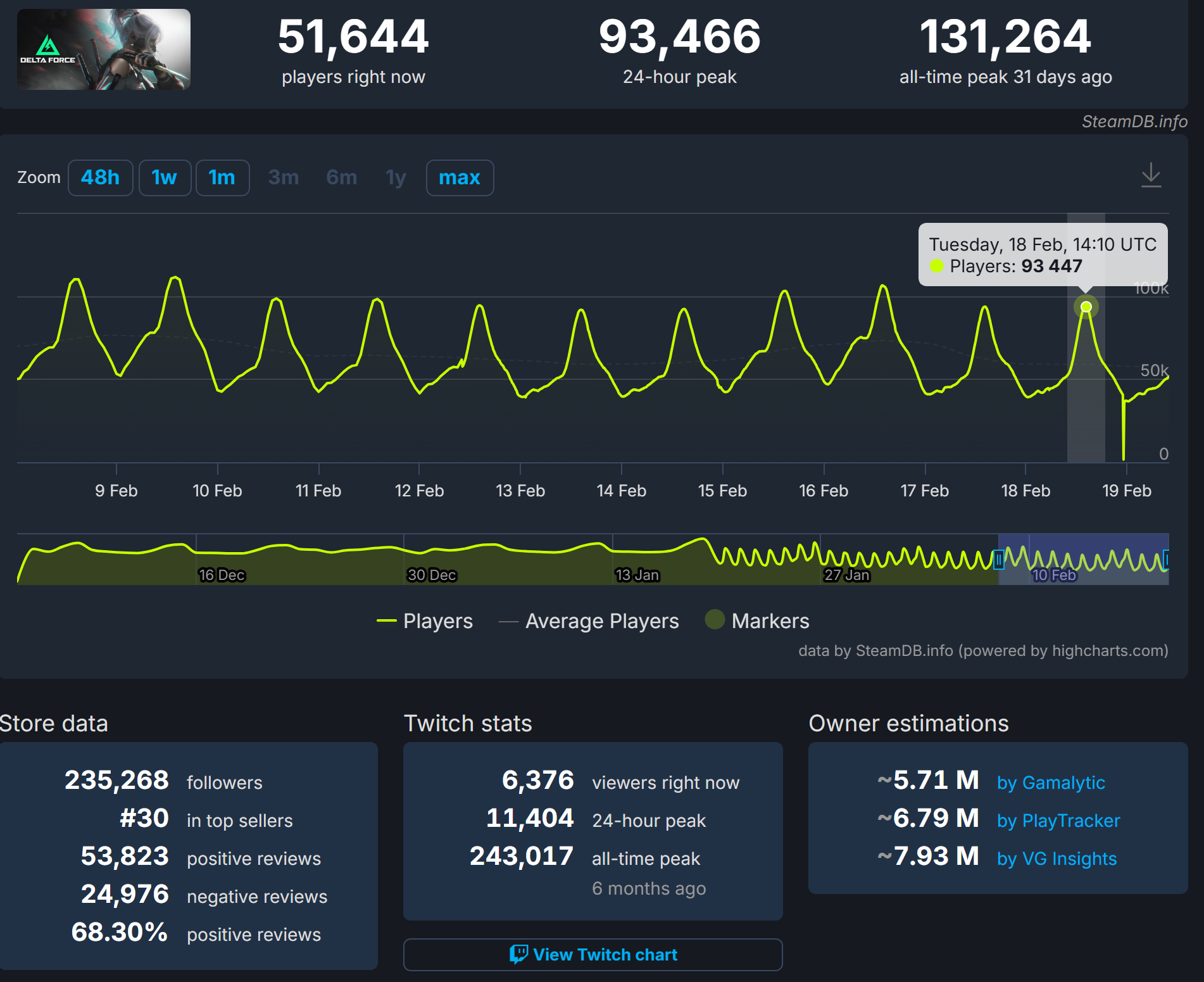Click the Delta Force game thumbnail

pos(104,49)
